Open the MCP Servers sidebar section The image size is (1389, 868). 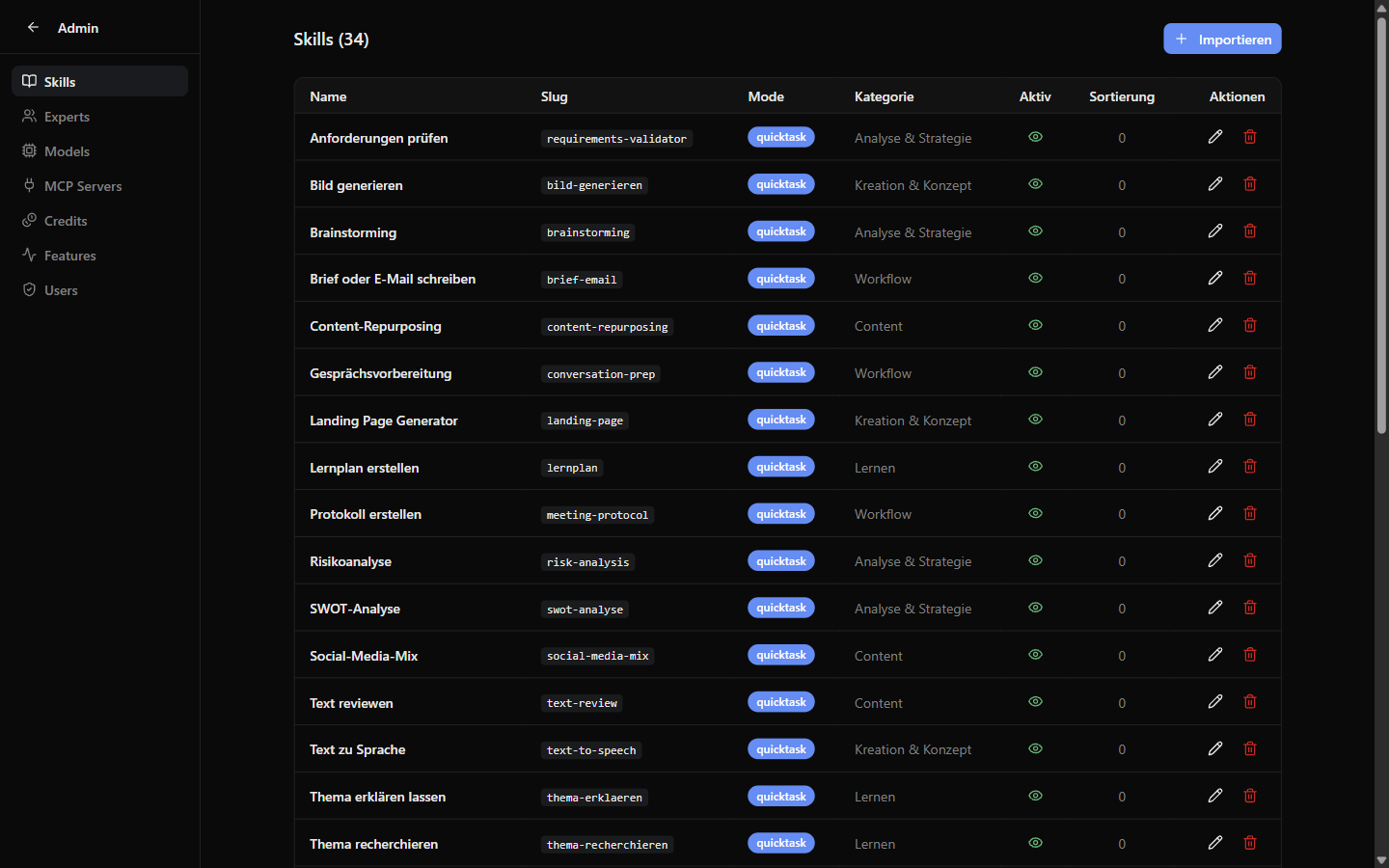pyautogui.click(x=99, y=185)
